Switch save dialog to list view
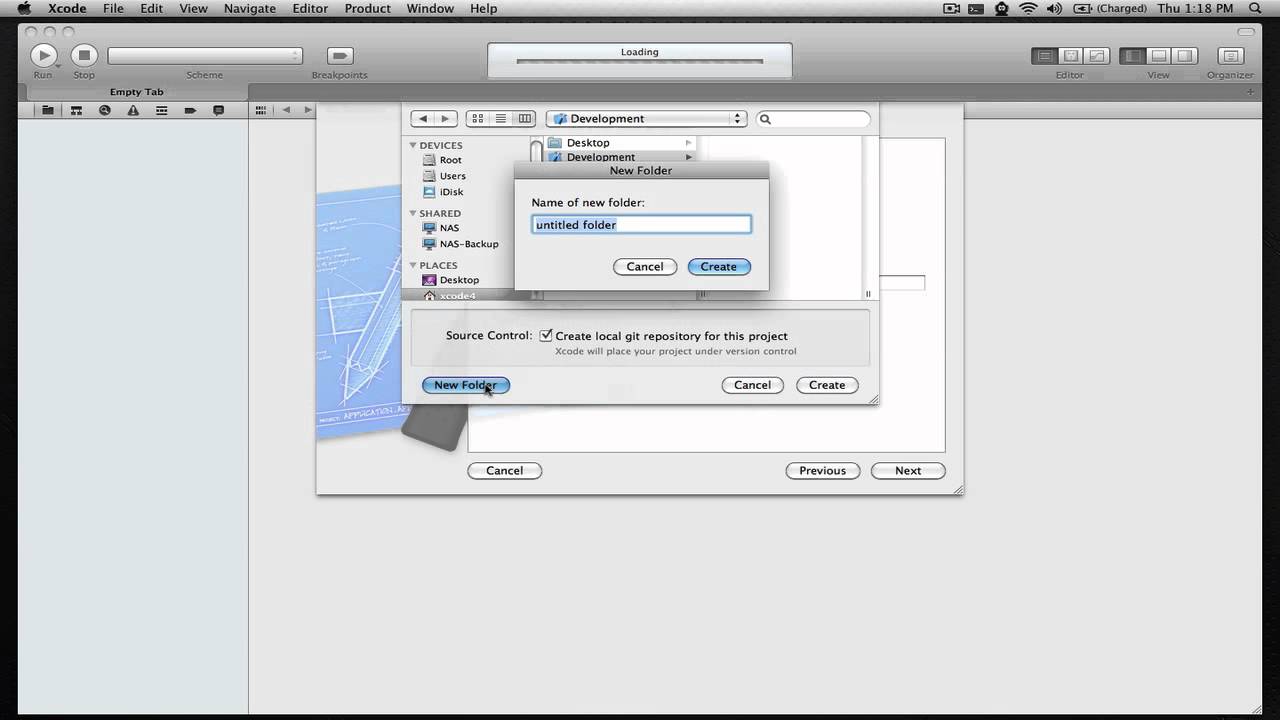This screenshot has height=720, width=1280. click(501, 118)
